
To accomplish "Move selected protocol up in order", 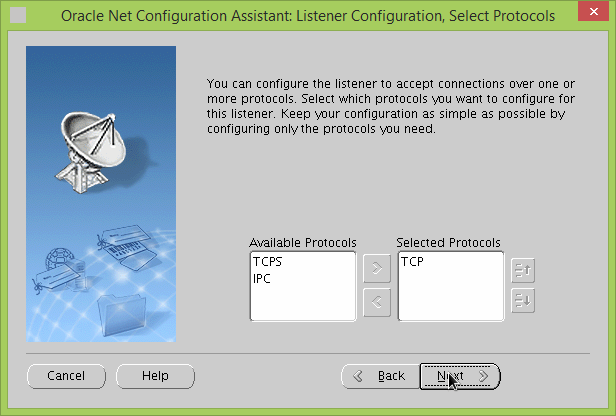I will pos(522,268).
